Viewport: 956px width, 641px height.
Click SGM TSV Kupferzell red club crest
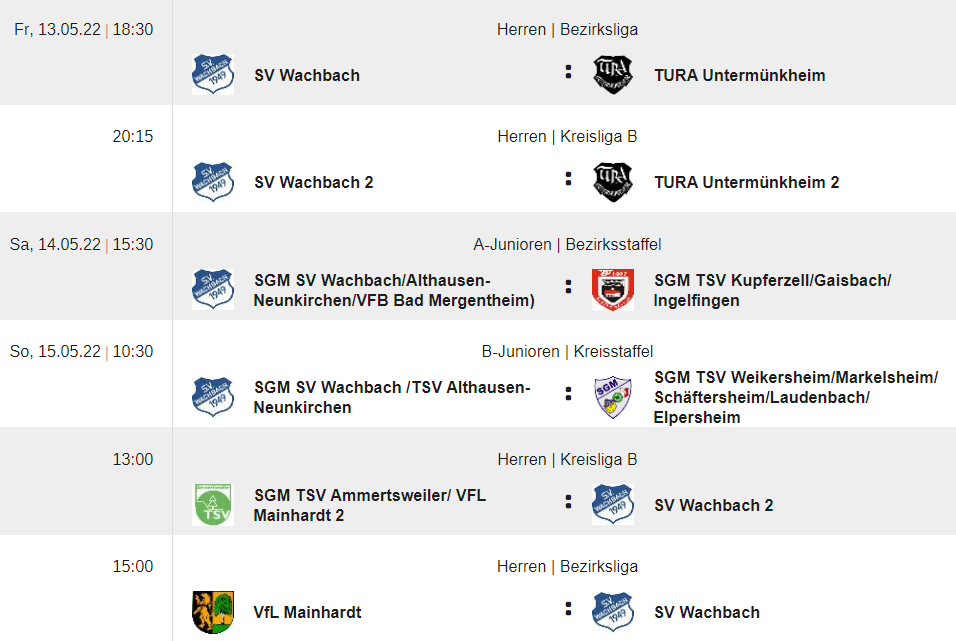613,290
